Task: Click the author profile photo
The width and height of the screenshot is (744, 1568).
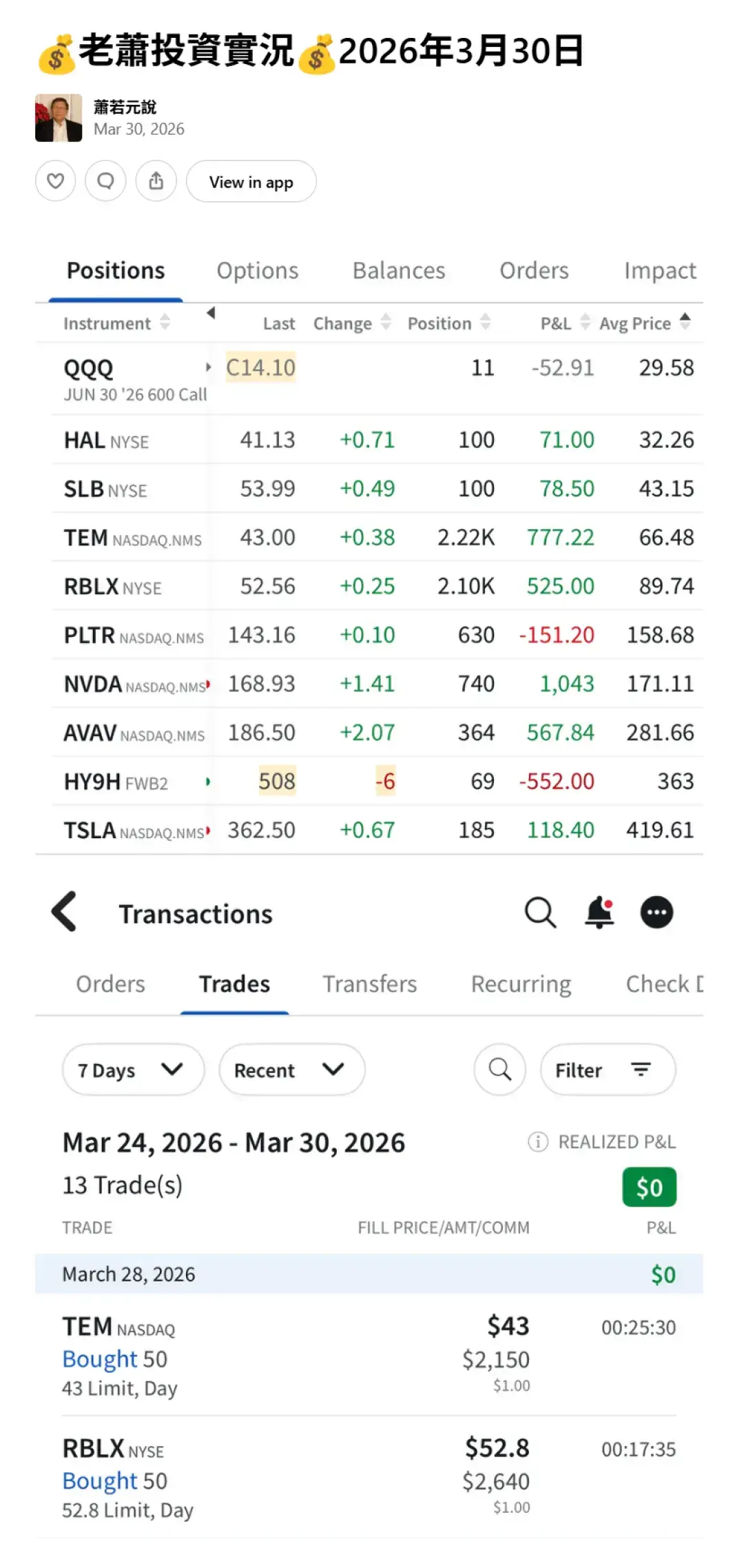Action: [59, 118]
